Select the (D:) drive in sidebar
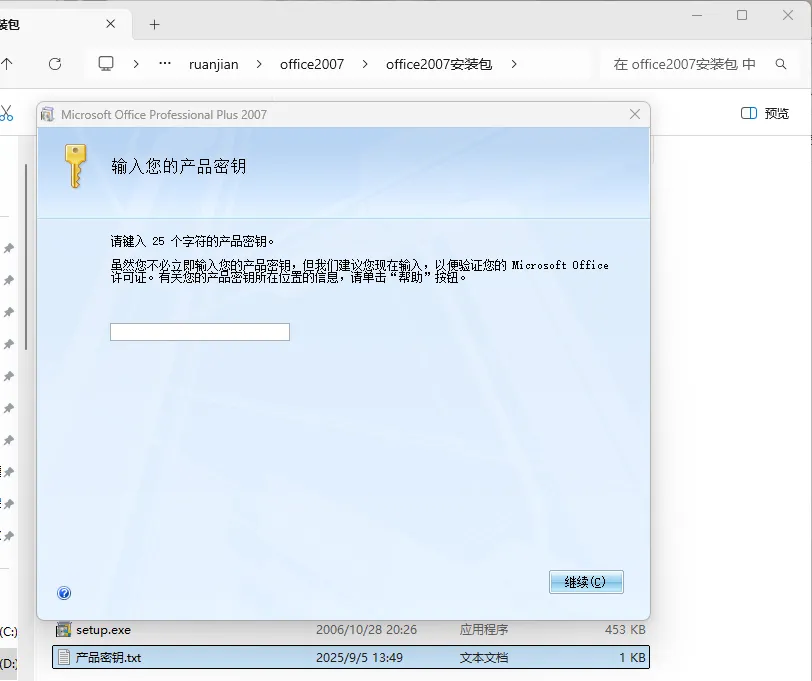The height and width of the screenshot is (681, 812). click(8, 663)
